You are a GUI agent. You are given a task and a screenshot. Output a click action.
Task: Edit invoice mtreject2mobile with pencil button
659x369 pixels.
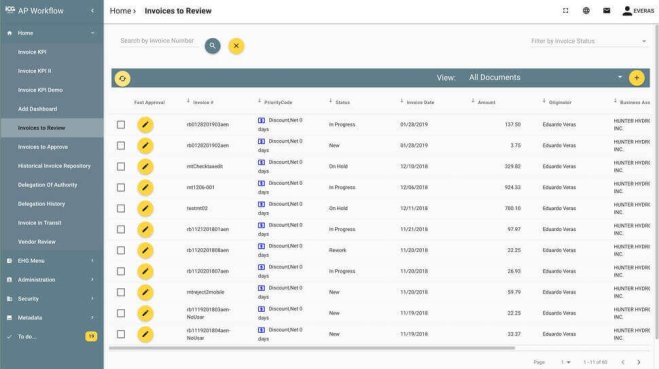tap(145, 293)
